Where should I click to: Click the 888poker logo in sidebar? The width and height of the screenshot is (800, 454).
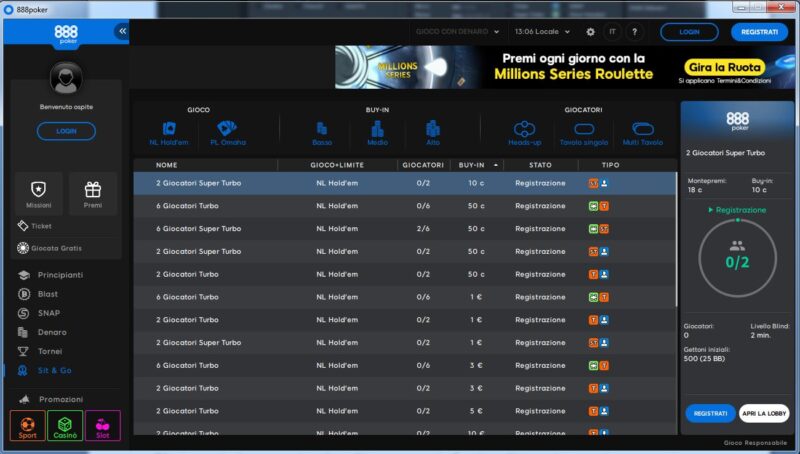pyautogui.click(x=66, y=34)
